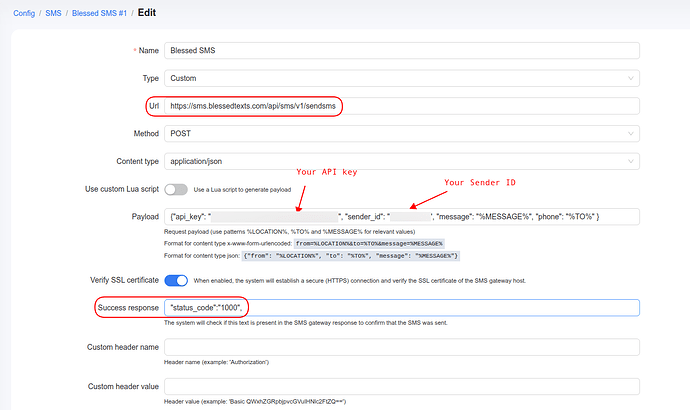This screenshot has width=690, height=410.
Task: Click the Type field chevron arrow
Action: coord(629,77)
